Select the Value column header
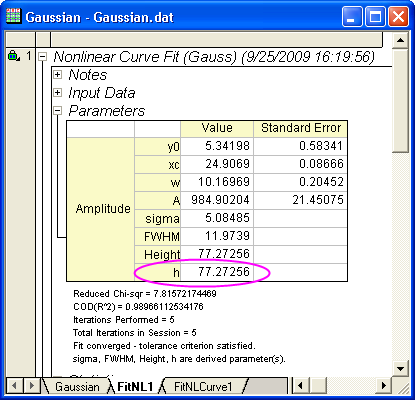This screenshot has width=415, height=400. (217, 129)
